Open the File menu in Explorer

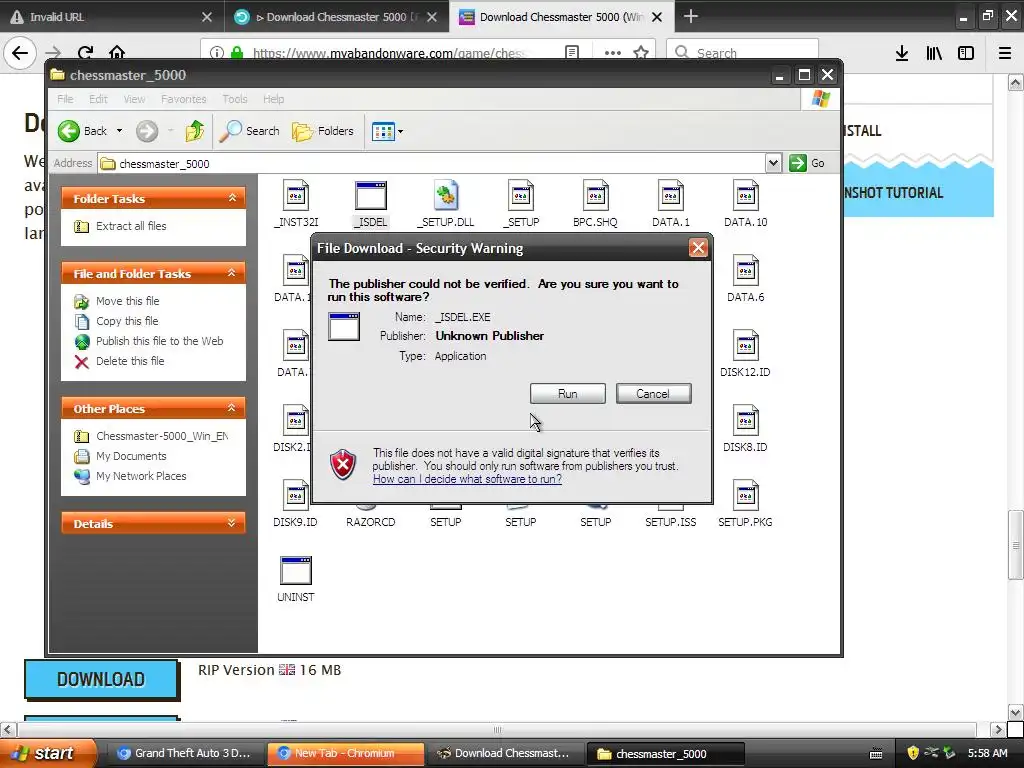click(x=65, y=99)
